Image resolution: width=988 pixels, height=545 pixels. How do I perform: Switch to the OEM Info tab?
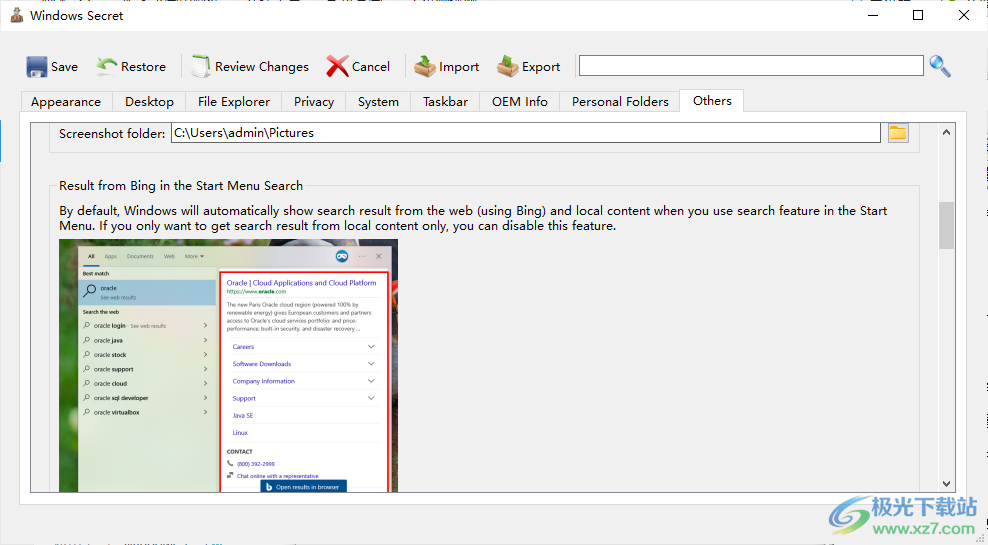tap(519, 102)
